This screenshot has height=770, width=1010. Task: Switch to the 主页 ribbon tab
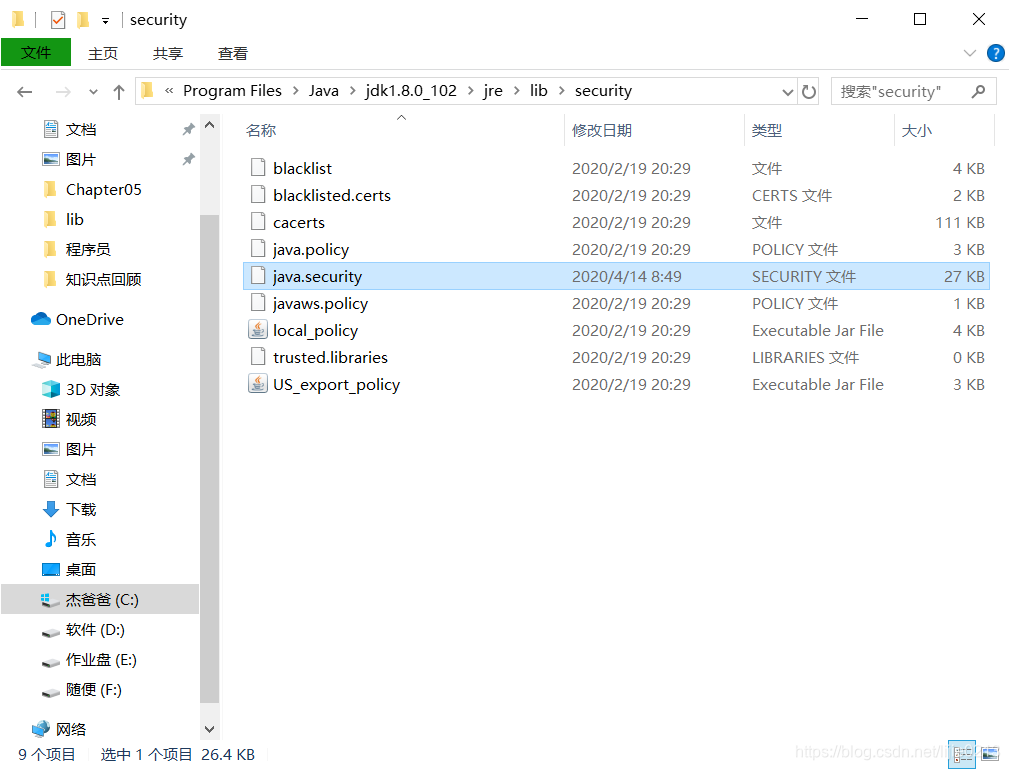point(103,53)
